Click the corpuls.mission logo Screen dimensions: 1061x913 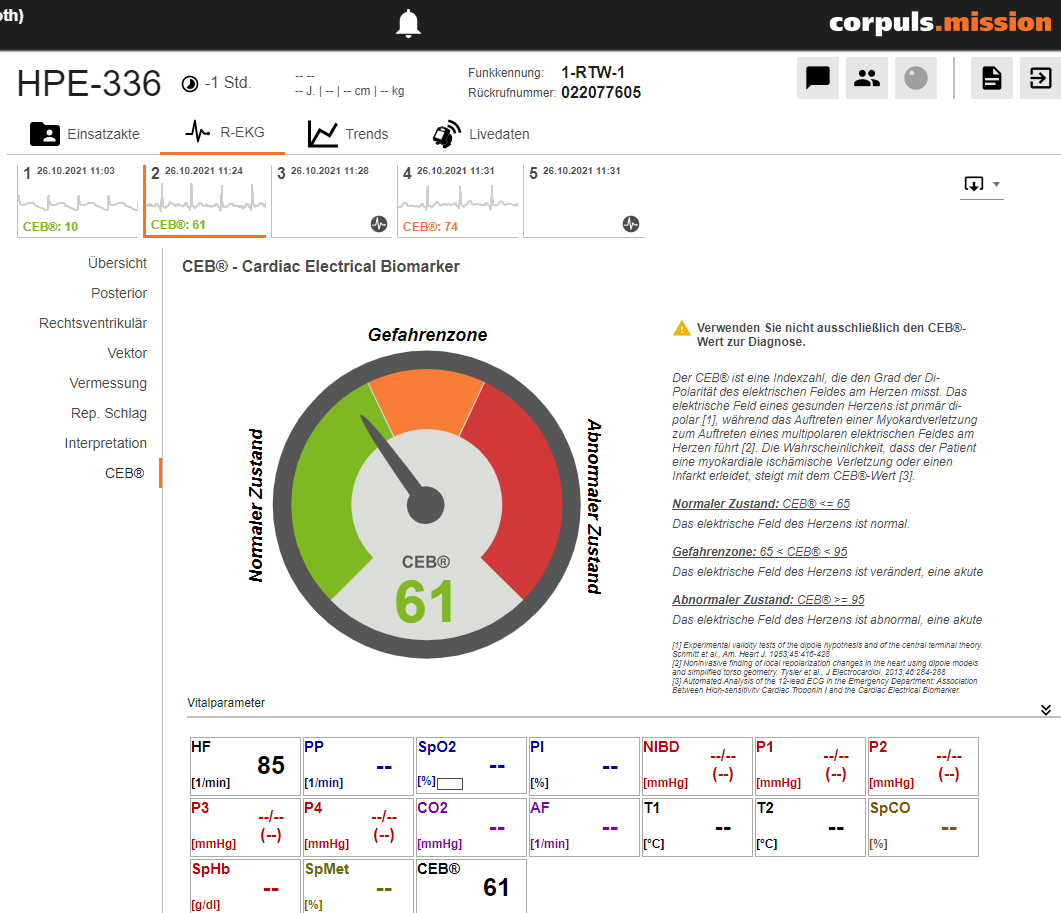click(940, 22)
